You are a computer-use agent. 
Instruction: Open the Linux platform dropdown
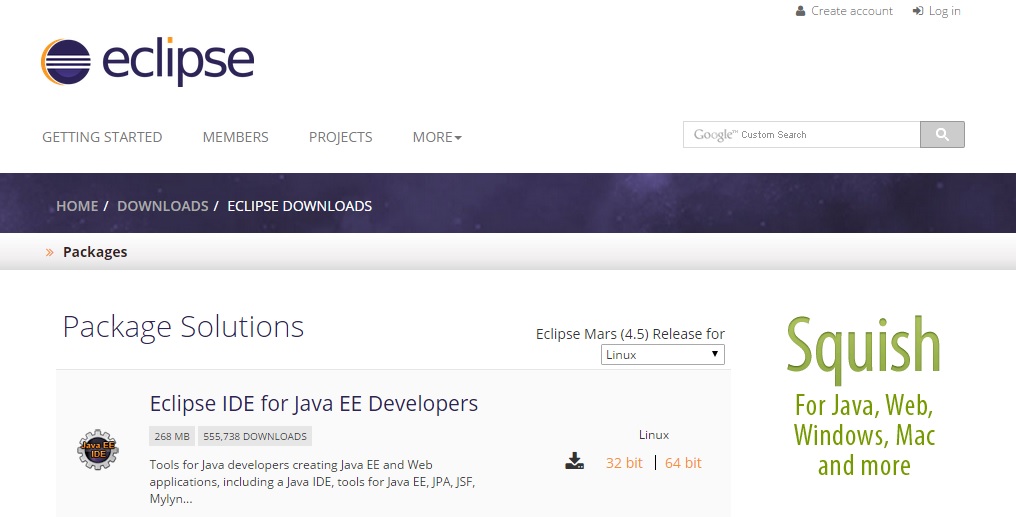[663, 355]
